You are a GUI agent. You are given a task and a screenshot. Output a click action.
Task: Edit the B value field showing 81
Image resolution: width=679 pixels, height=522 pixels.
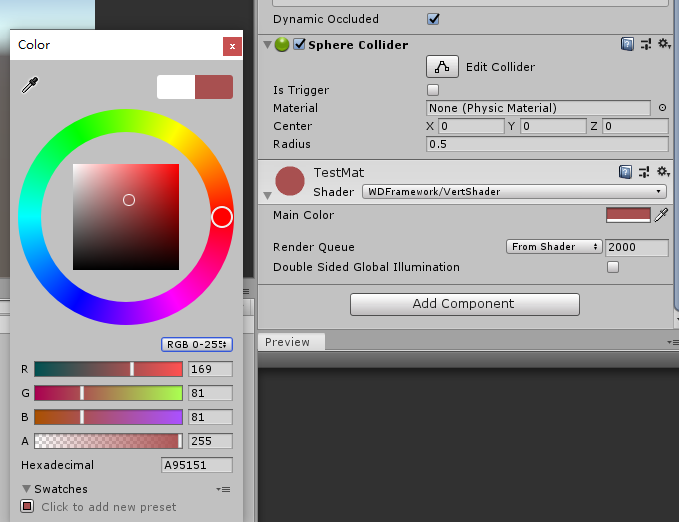[210, 417]
